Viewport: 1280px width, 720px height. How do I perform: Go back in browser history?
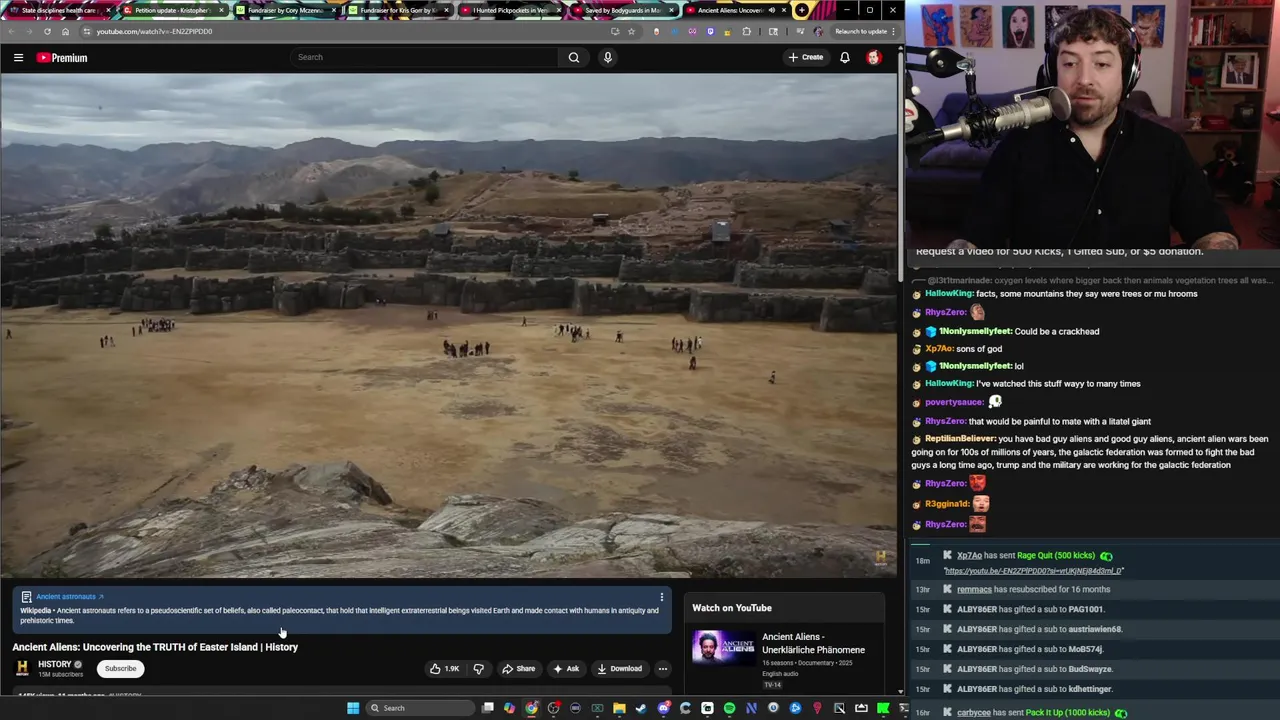pos(11,31)
